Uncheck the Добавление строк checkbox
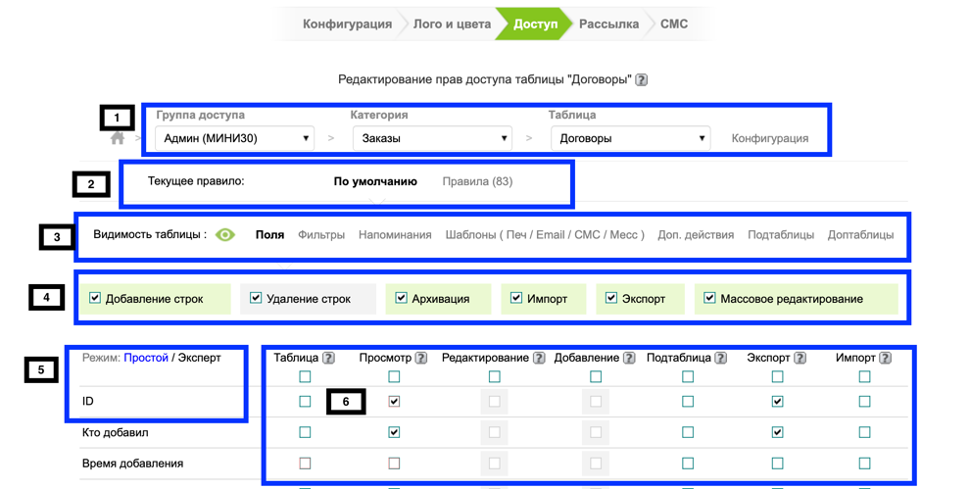 pyautogui.click(x=95, y=298)
